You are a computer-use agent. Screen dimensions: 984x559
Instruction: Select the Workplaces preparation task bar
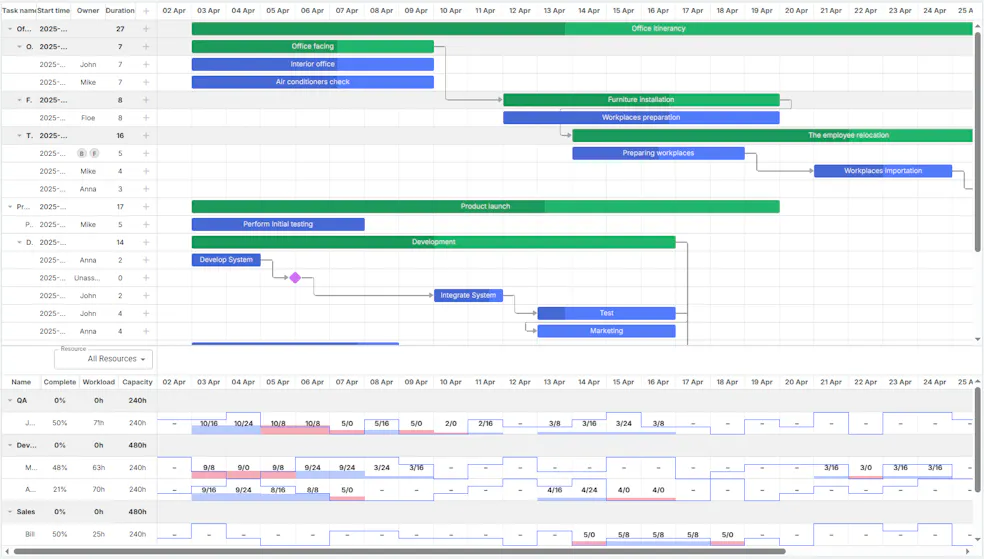coord(641,117)
